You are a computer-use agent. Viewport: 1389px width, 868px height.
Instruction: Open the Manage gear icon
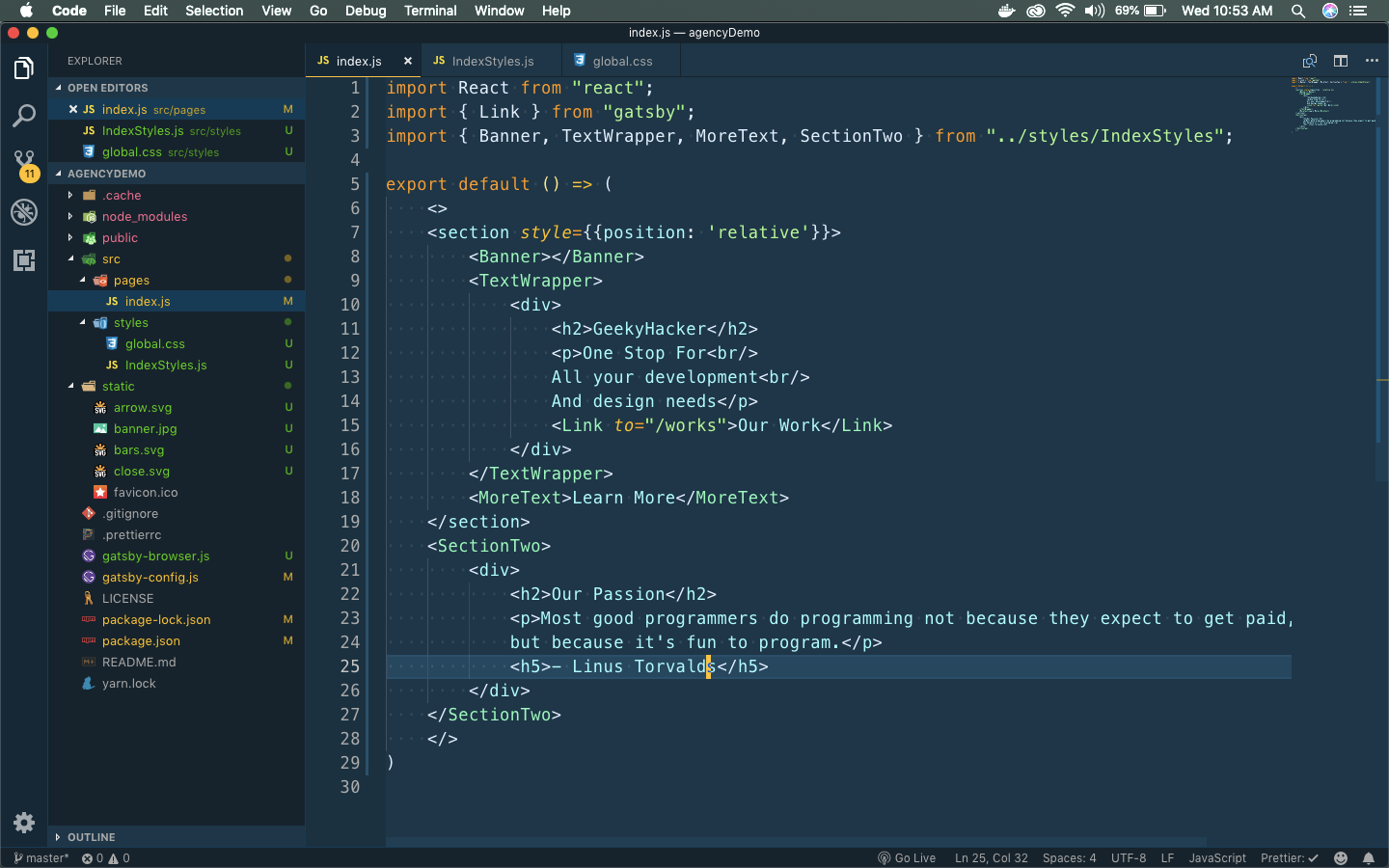24,823
